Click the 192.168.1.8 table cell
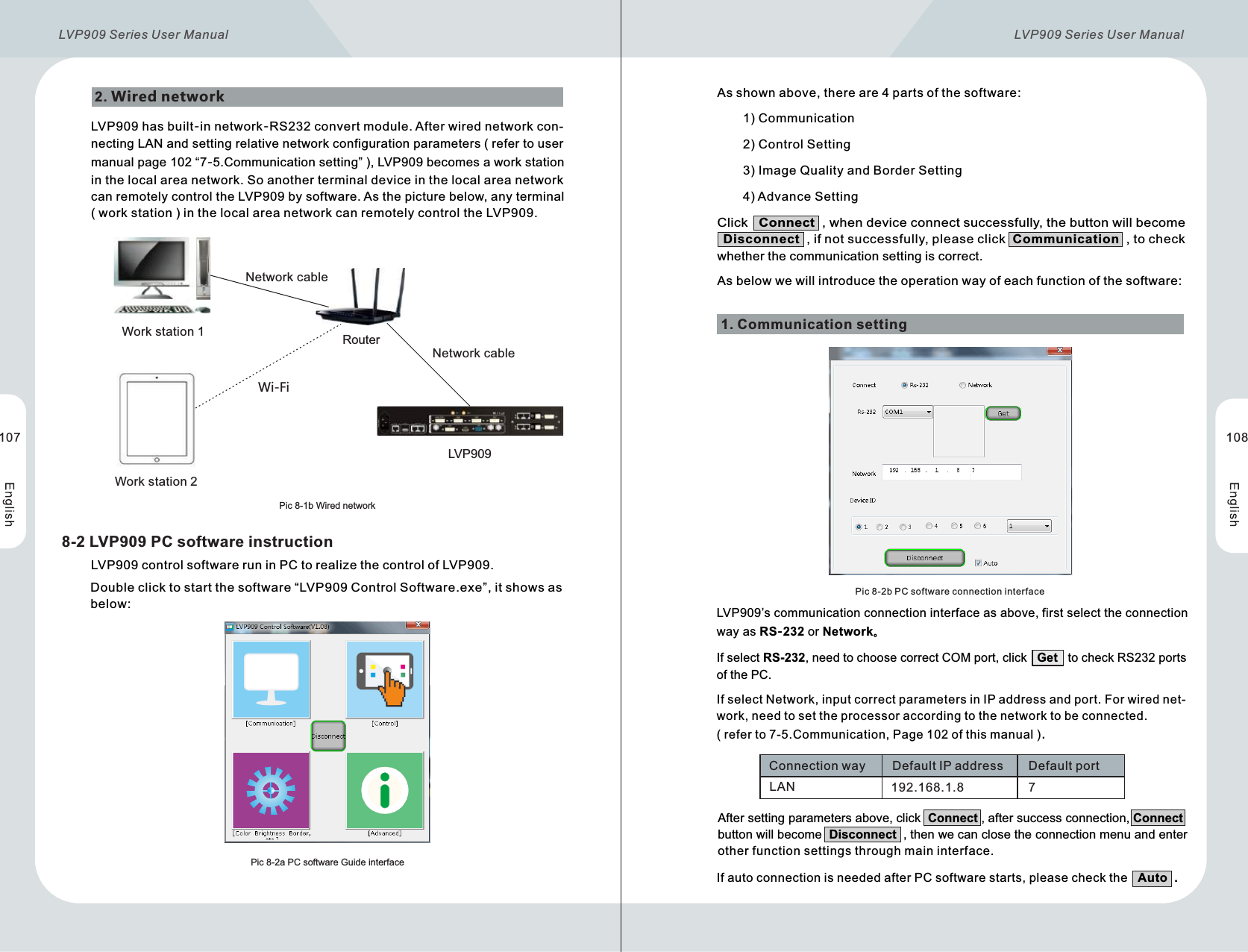The height and width of the screenshot is (952, 1248). click(x=950, y=787)
